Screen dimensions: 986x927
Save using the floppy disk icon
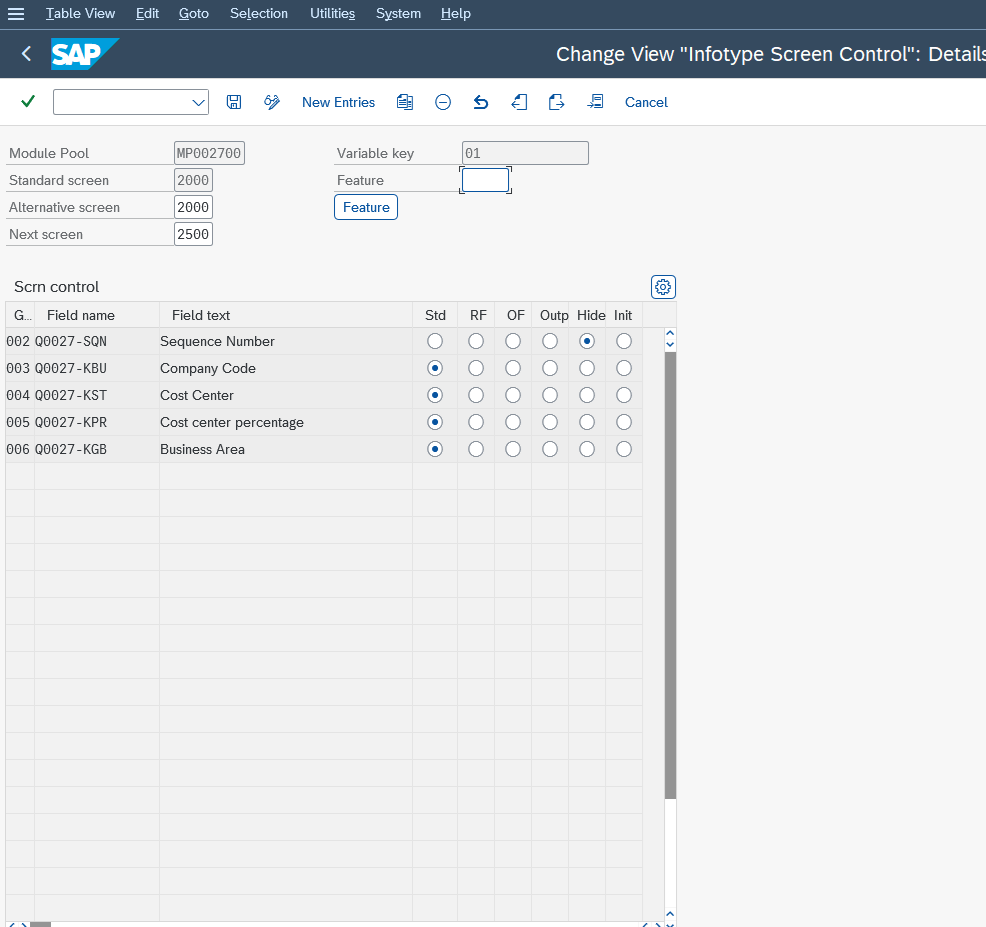pos(234,102)
